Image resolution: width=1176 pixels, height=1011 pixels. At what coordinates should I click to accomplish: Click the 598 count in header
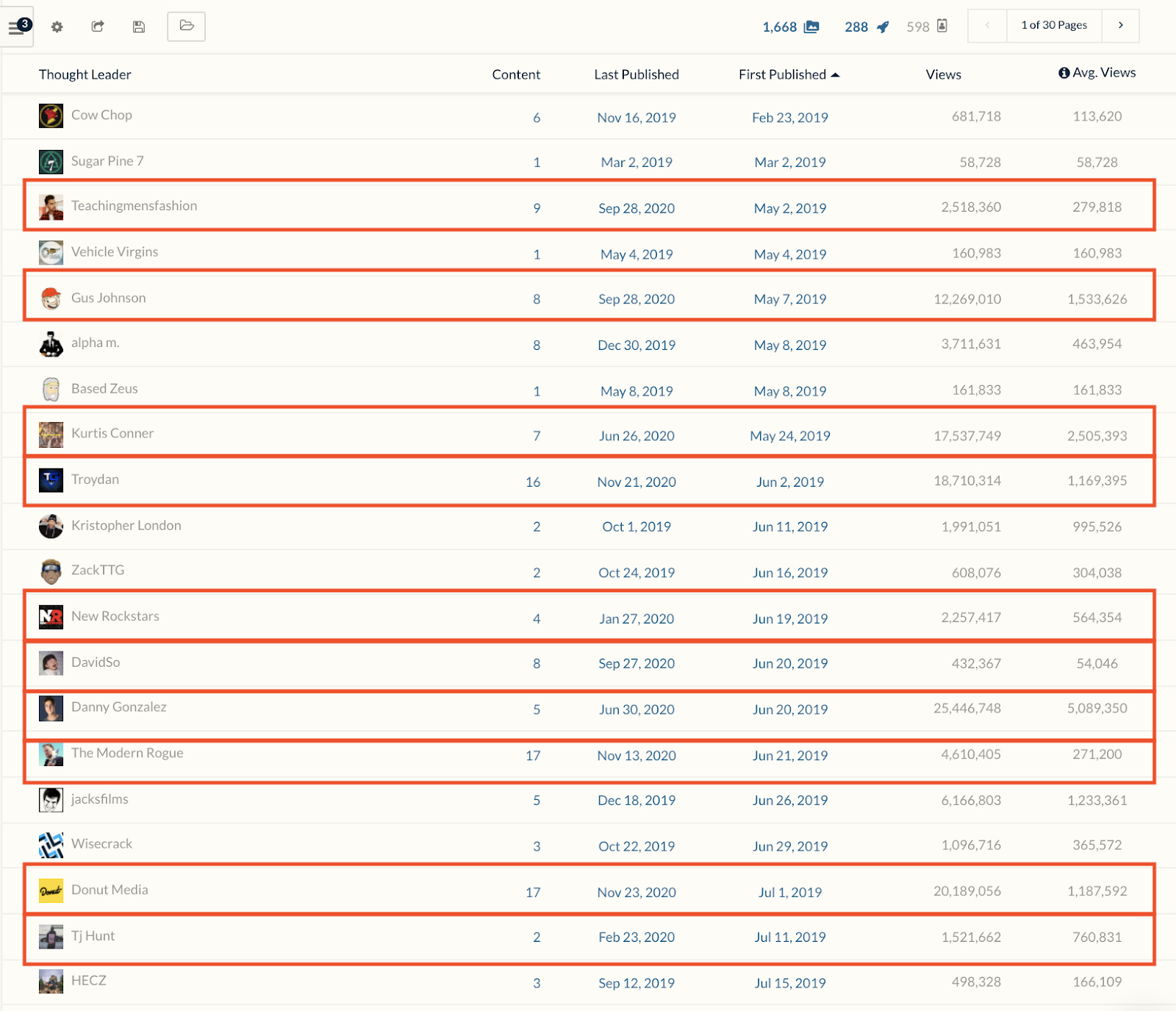point(918,27)
